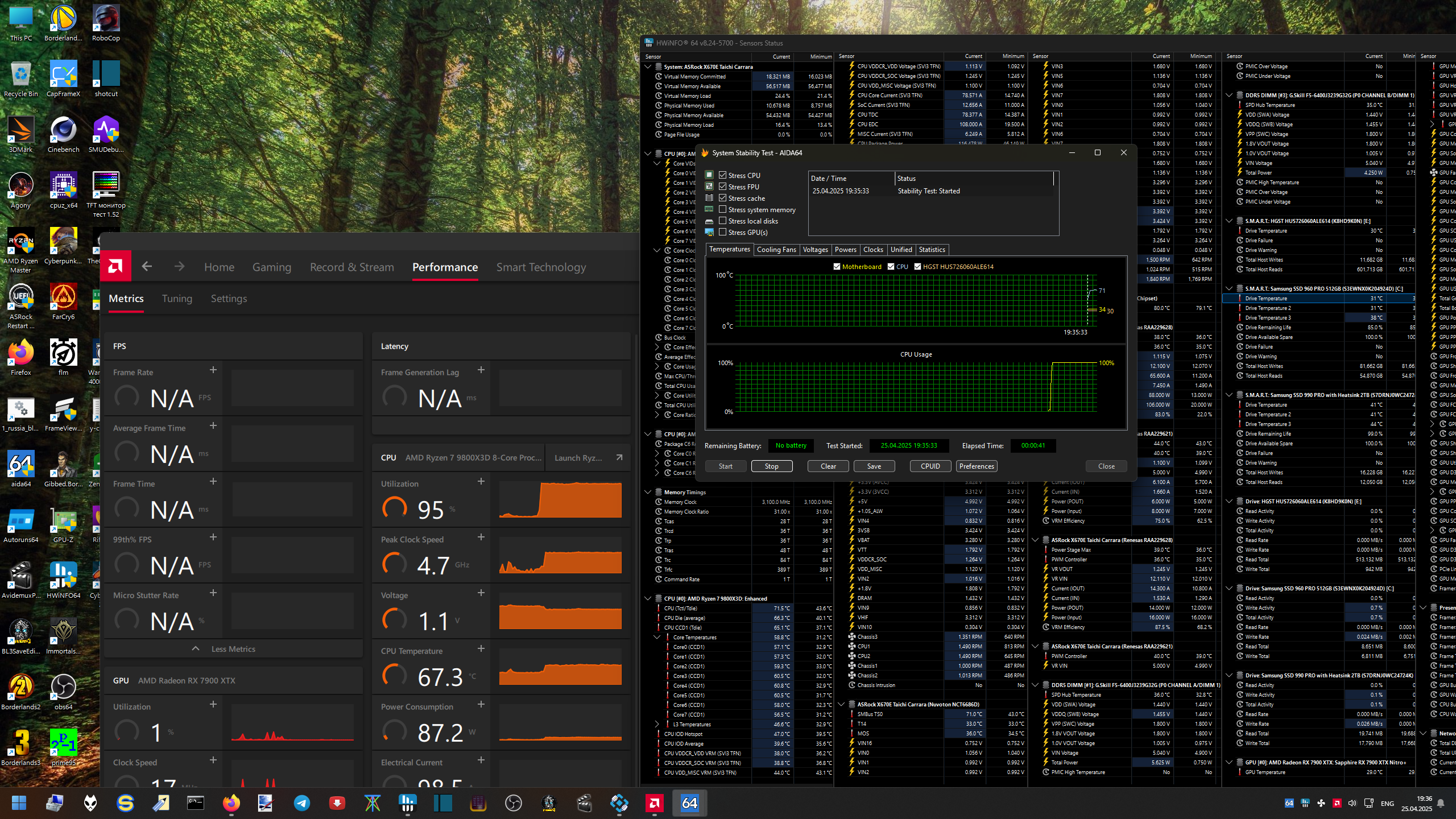Toggle the Motherboard temperature graph checkbox
The height and width of the screenshot is (819, 1456).
pyautogui.click(x=837, y=266)
